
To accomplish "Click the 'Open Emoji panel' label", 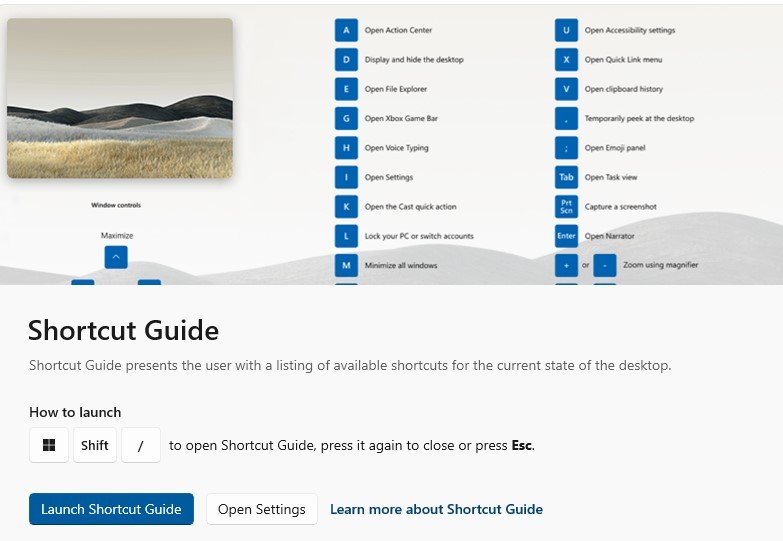I will point(615,148).
